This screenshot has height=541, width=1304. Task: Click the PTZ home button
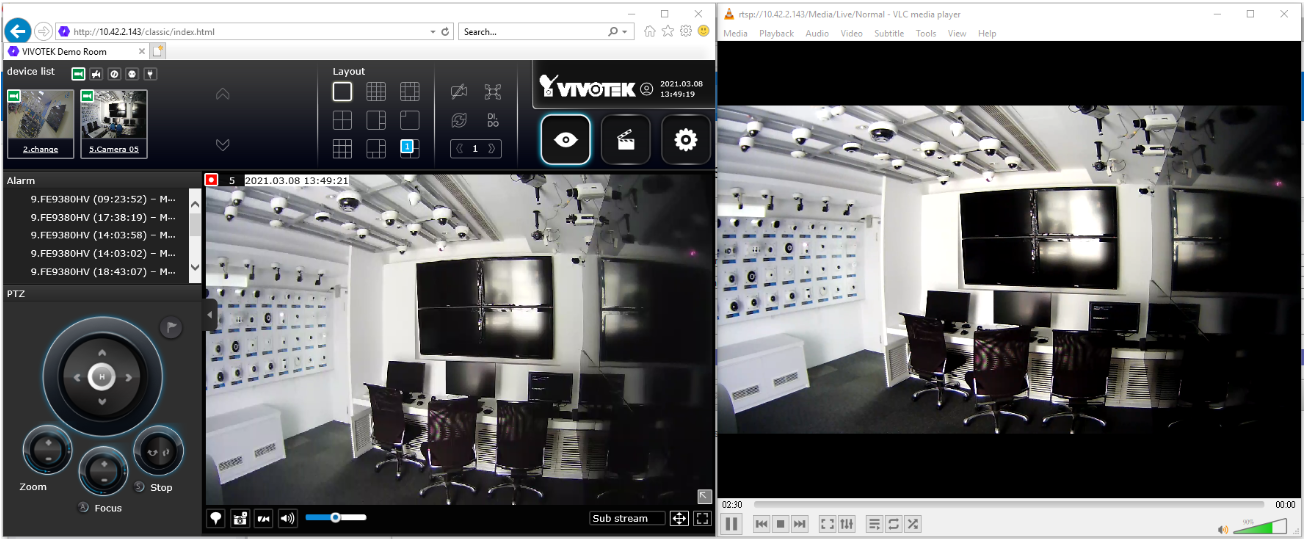101,376
